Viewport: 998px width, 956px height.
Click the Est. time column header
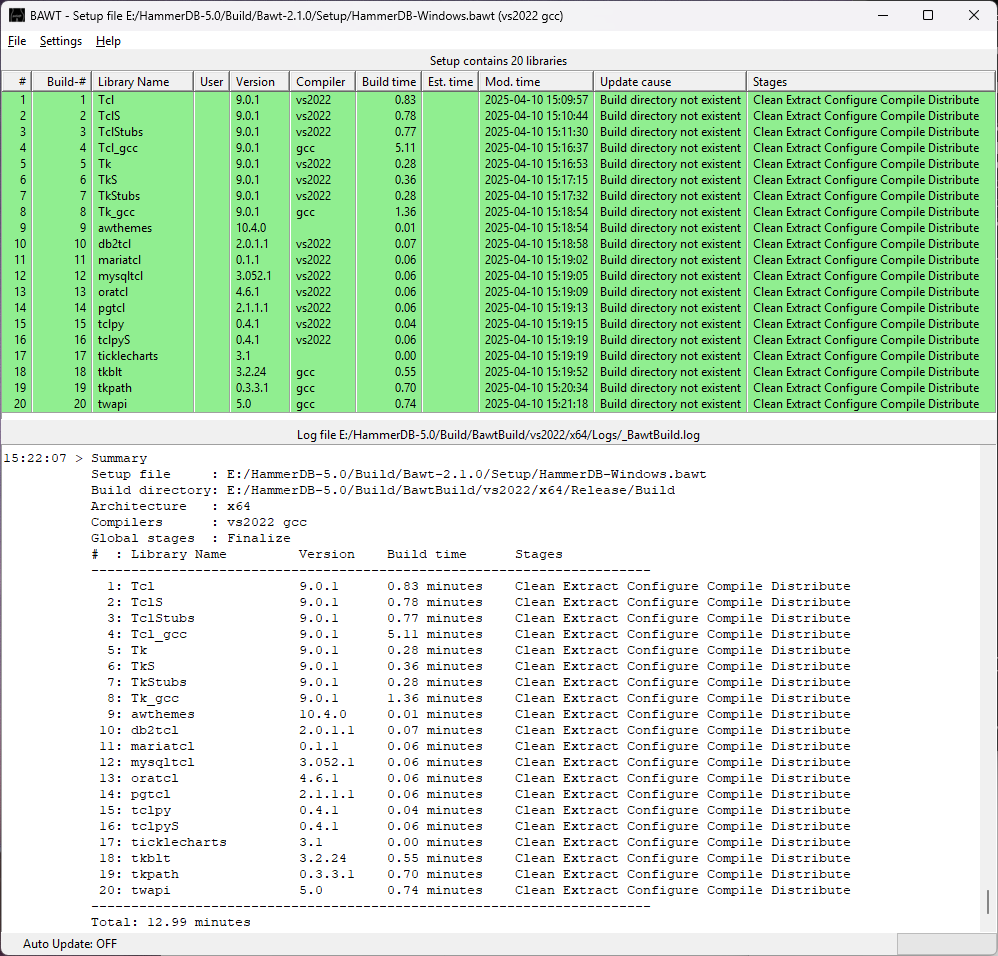pyautogui.click(x=450, y=81)
